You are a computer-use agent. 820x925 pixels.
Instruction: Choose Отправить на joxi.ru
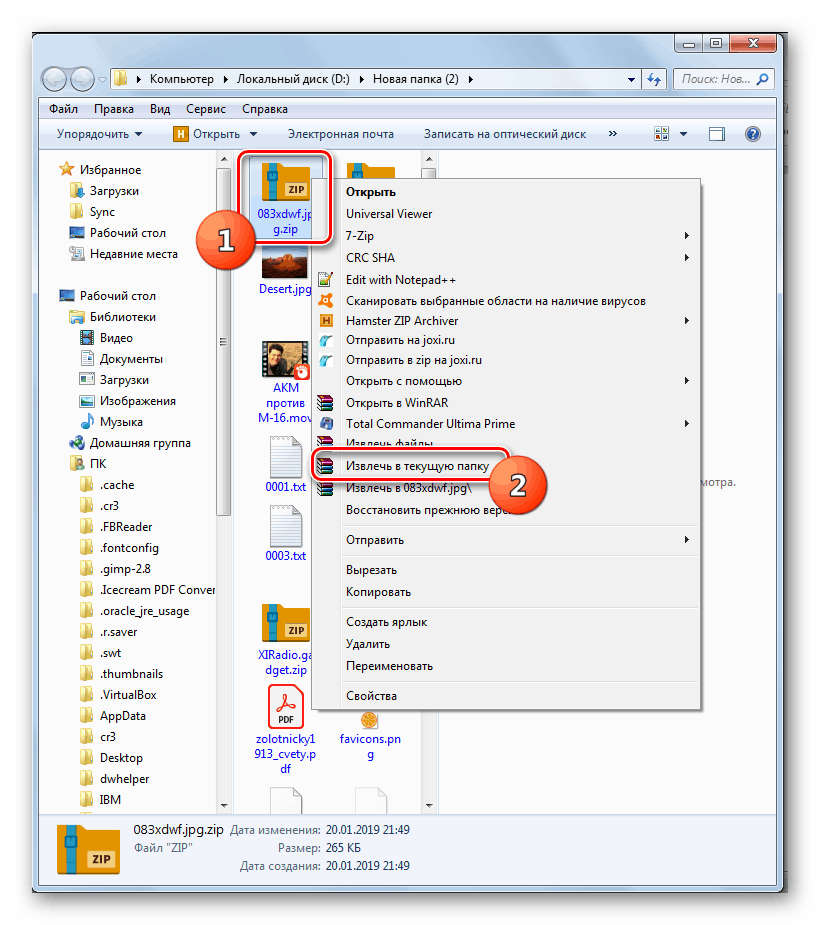click(x=400, y=340)
